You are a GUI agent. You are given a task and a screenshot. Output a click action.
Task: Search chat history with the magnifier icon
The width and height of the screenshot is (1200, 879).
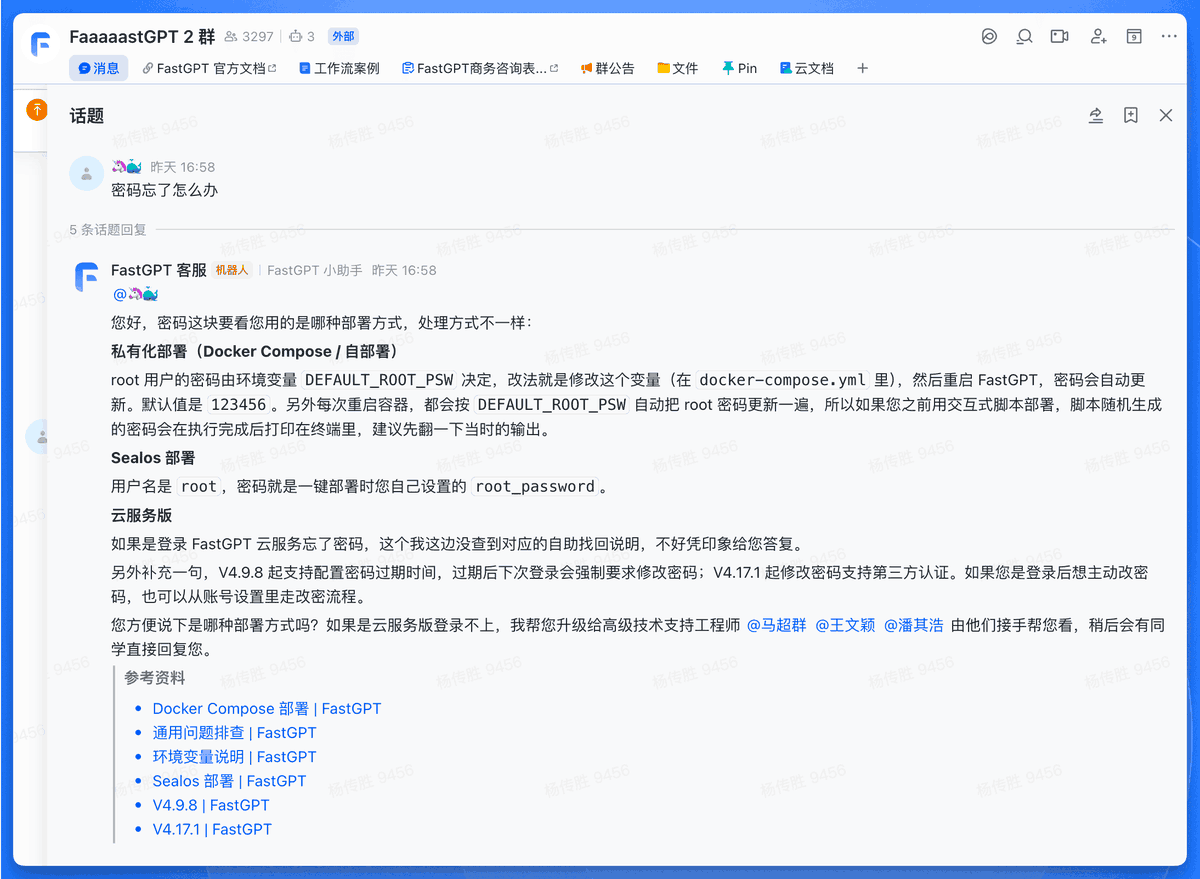click(1024, 37)
